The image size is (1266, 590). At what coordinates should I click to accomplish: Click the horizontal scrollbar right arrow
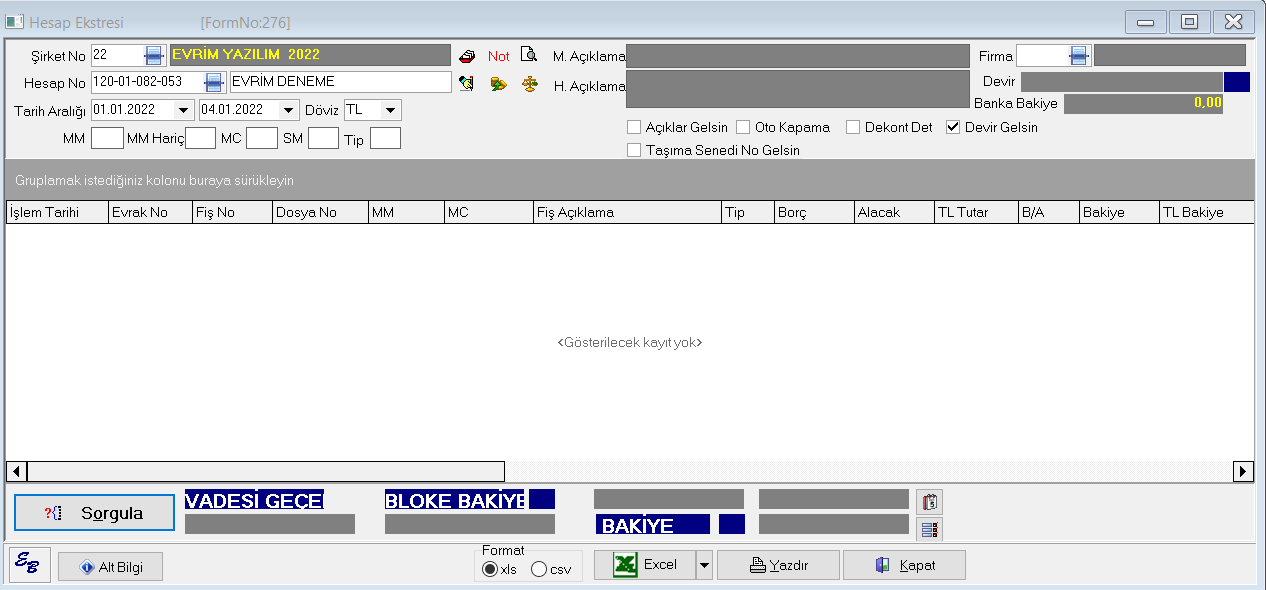(1244, 471)
